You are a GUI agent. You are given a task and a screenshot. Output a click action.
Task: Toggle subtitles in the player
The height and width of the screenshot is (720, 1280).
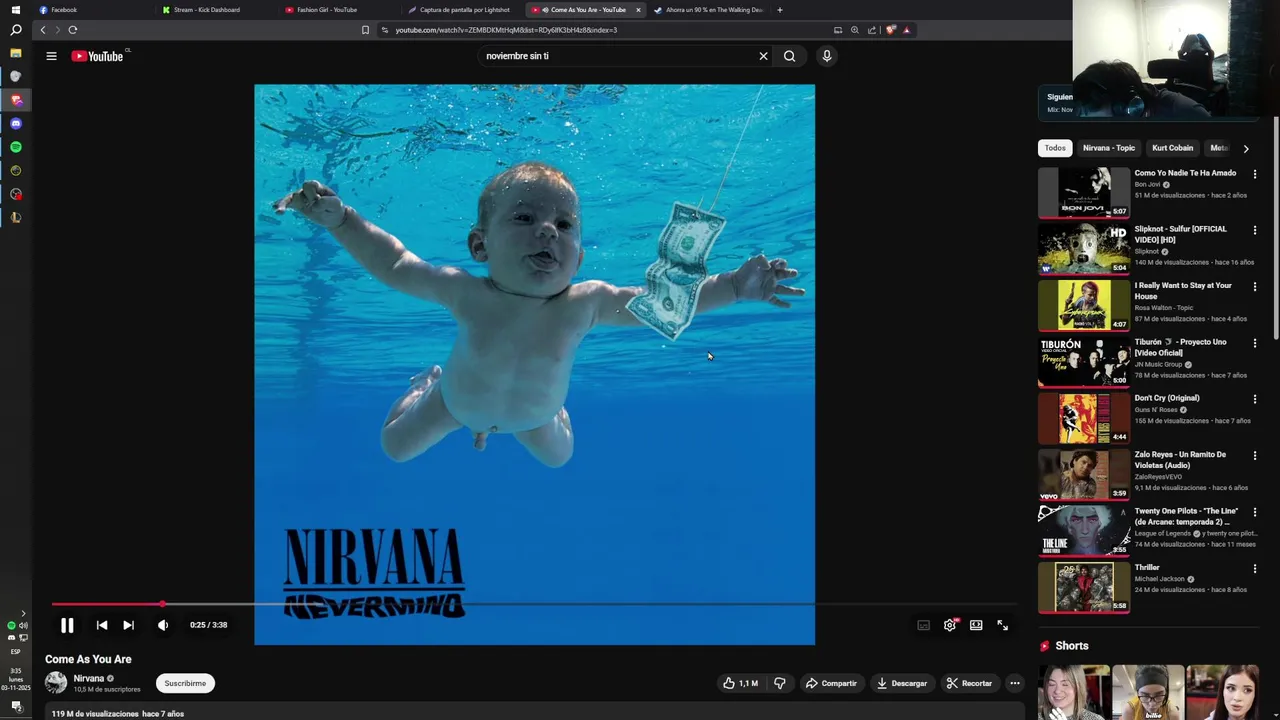click(923, 625)
